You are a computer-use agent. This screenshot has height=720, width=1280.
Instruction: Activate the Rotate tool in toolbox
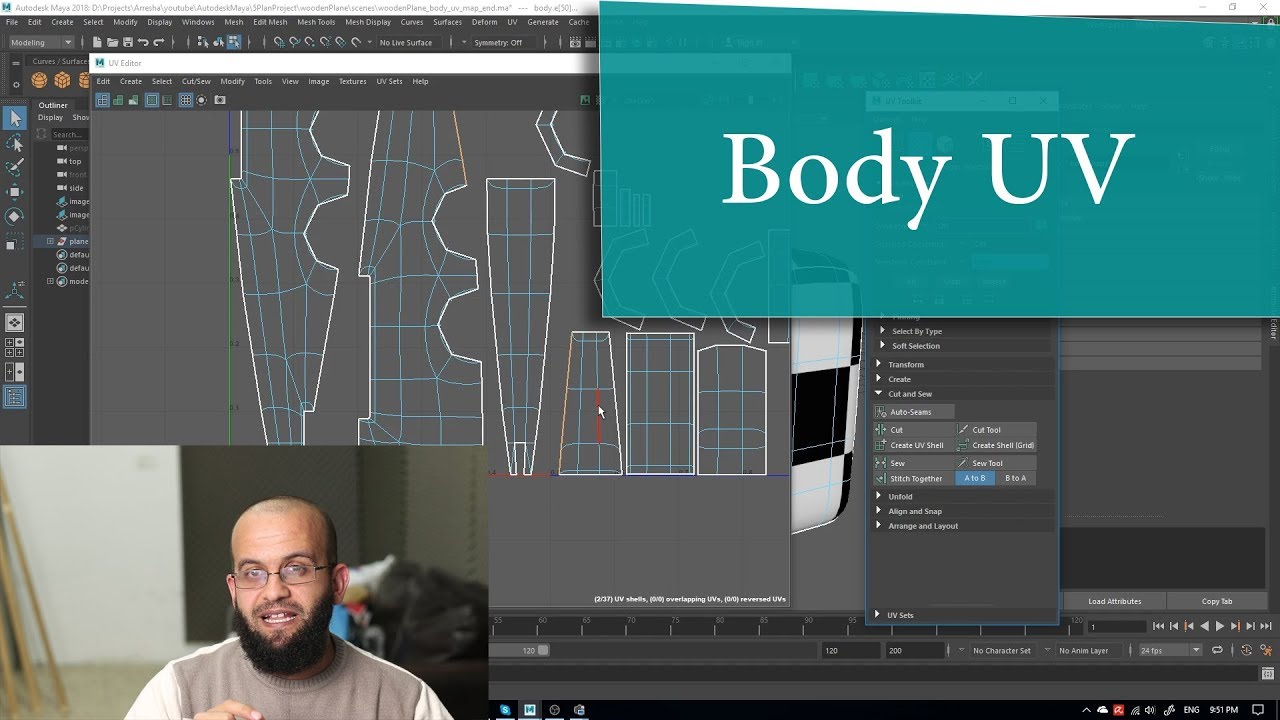tap(14, 216)
